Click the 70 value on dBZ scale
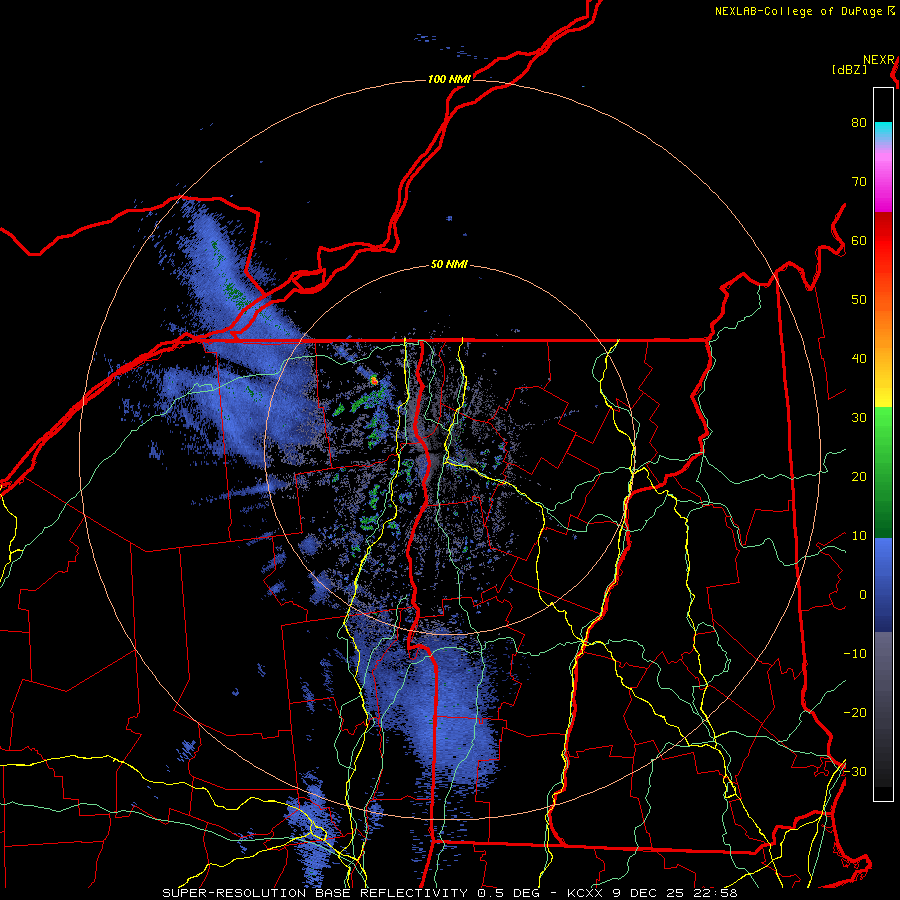 click(x=859, y=182)
